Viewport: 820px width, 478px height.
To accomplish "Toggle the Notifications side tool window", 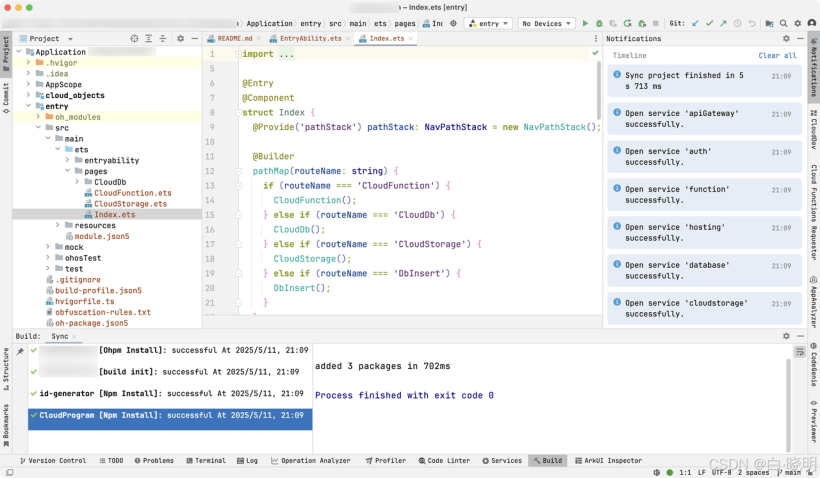I will coord(814,67).
